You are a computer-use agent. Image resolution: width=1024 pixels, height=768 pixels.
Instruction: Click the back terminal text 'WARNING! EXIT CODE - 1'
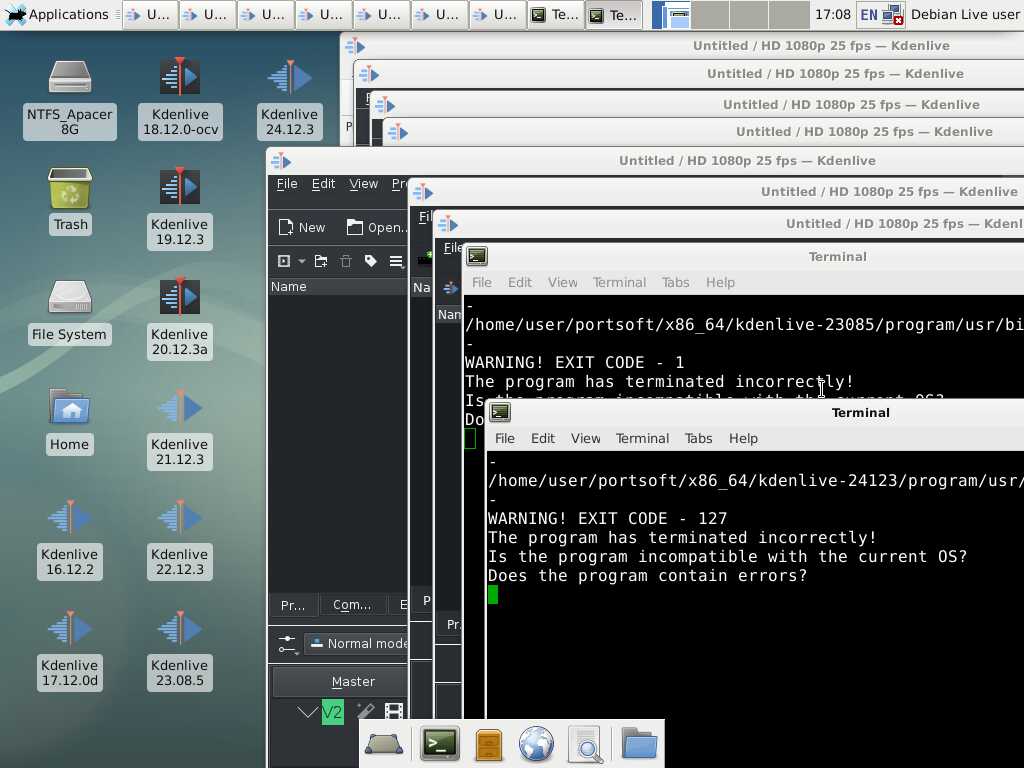click(575, 362)
